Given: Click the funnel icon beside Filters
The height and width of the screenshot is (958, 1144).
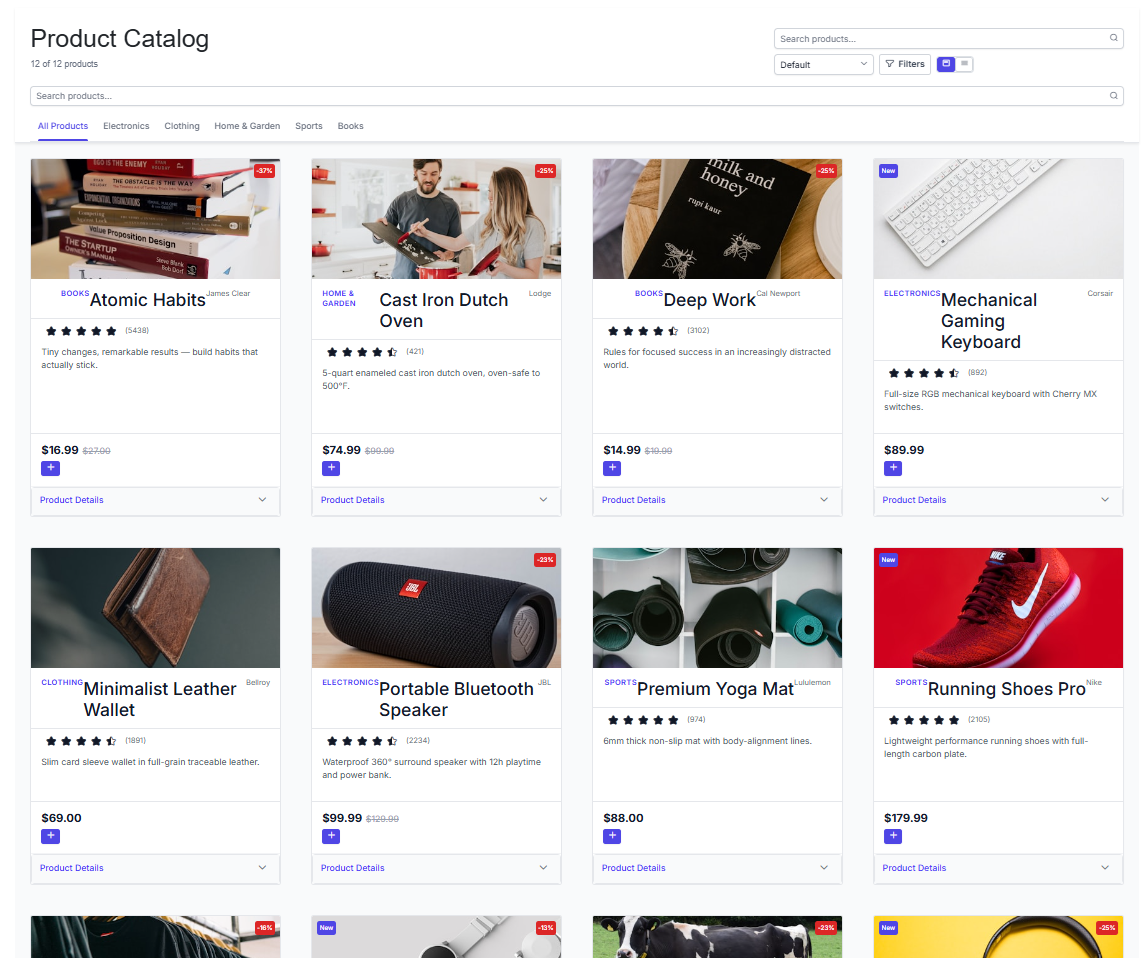Looking at the screenshot, I should coord(889,64).
